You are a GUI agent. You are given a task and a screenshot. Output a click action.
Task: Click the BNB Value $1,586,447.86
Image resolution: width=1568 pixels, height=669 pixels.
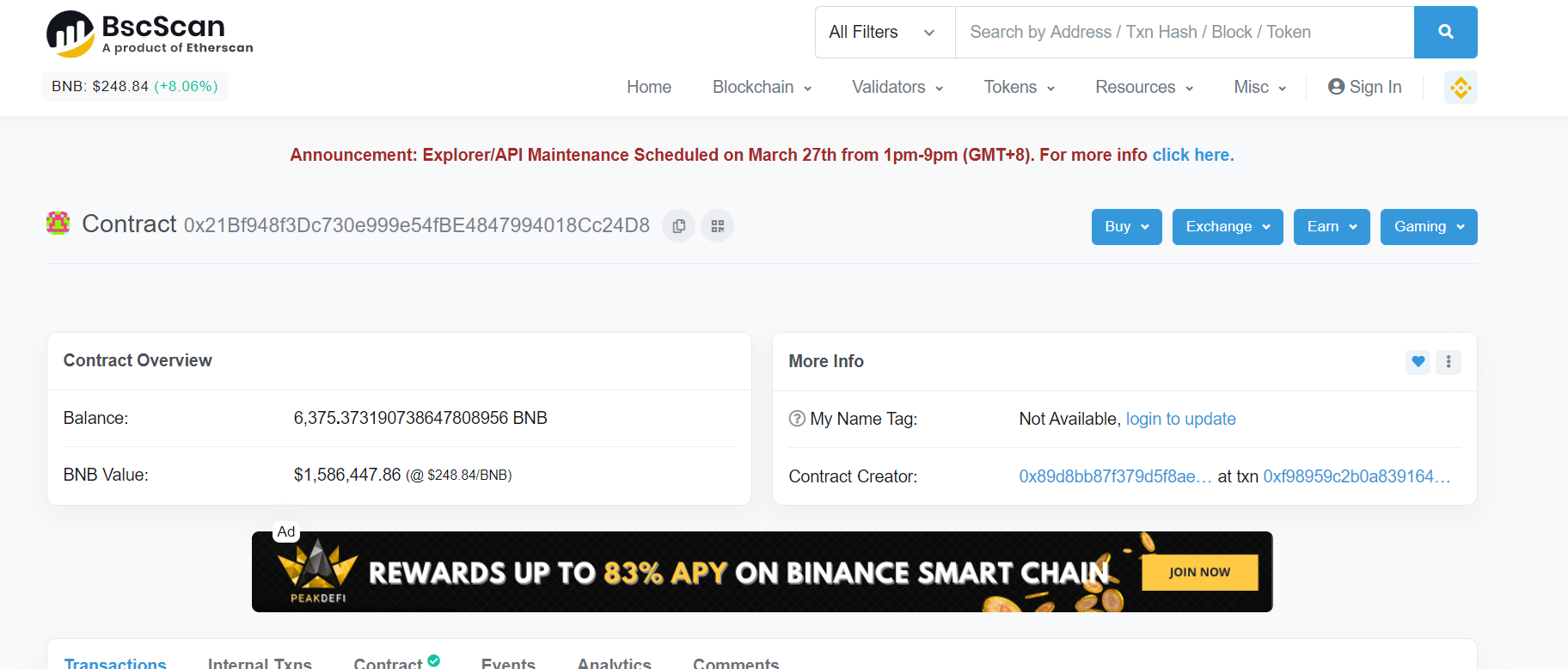(x=347, y=475)
